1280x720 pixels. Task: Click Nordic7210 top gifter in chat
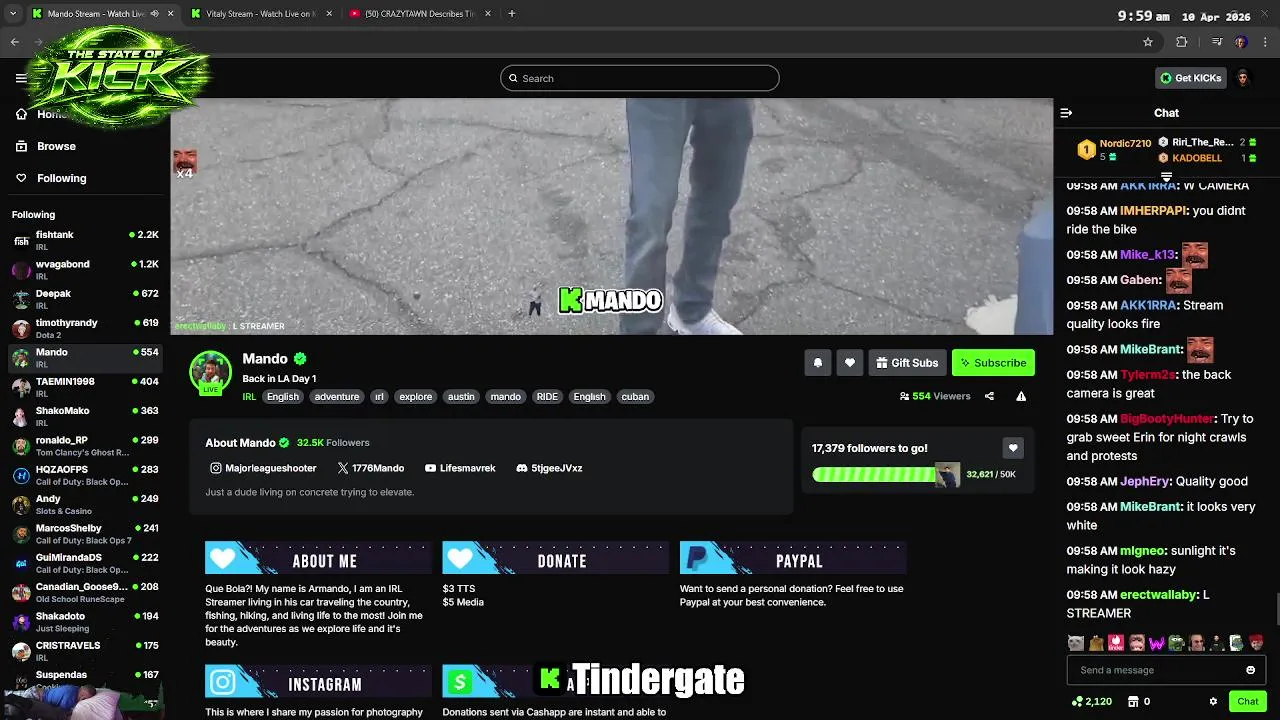[1125, 144]
